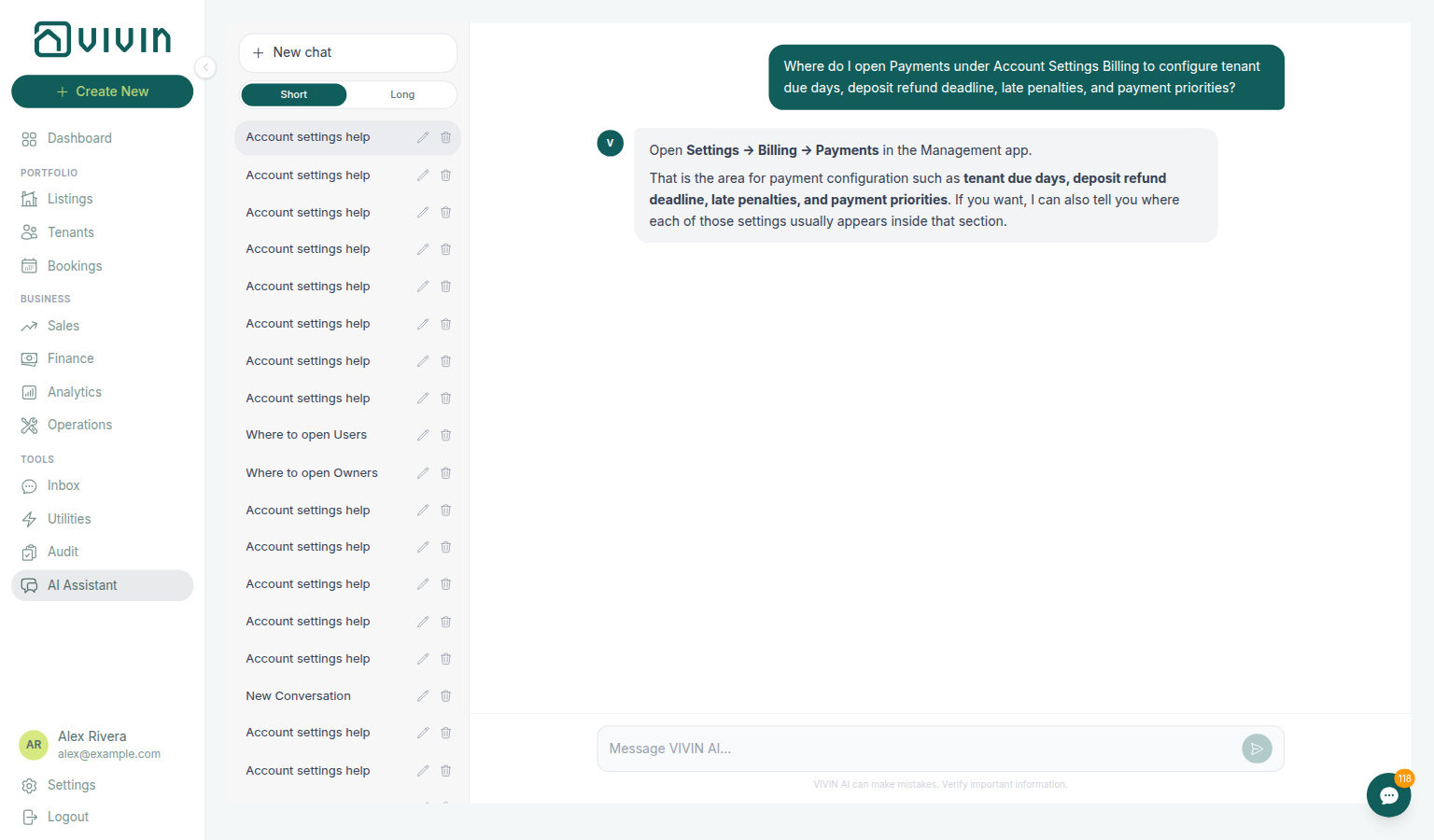Image resolution: width=1434 pixels, height=840 pixels.
Task: Navigate to Sales
Action: point(102,326)
